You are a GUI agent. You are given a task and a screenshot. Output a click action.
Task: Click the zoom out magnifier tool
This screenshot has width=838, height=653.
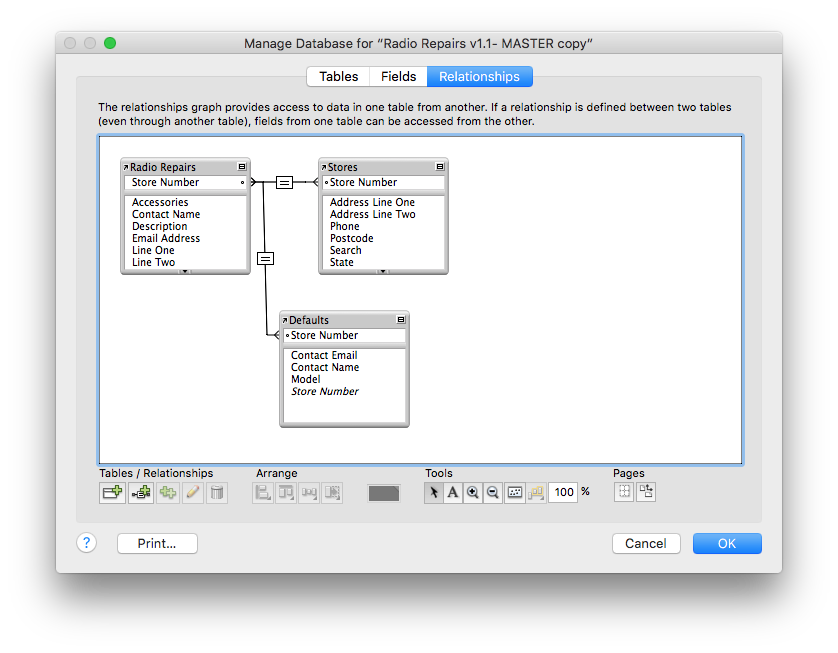tap(493, 492)
